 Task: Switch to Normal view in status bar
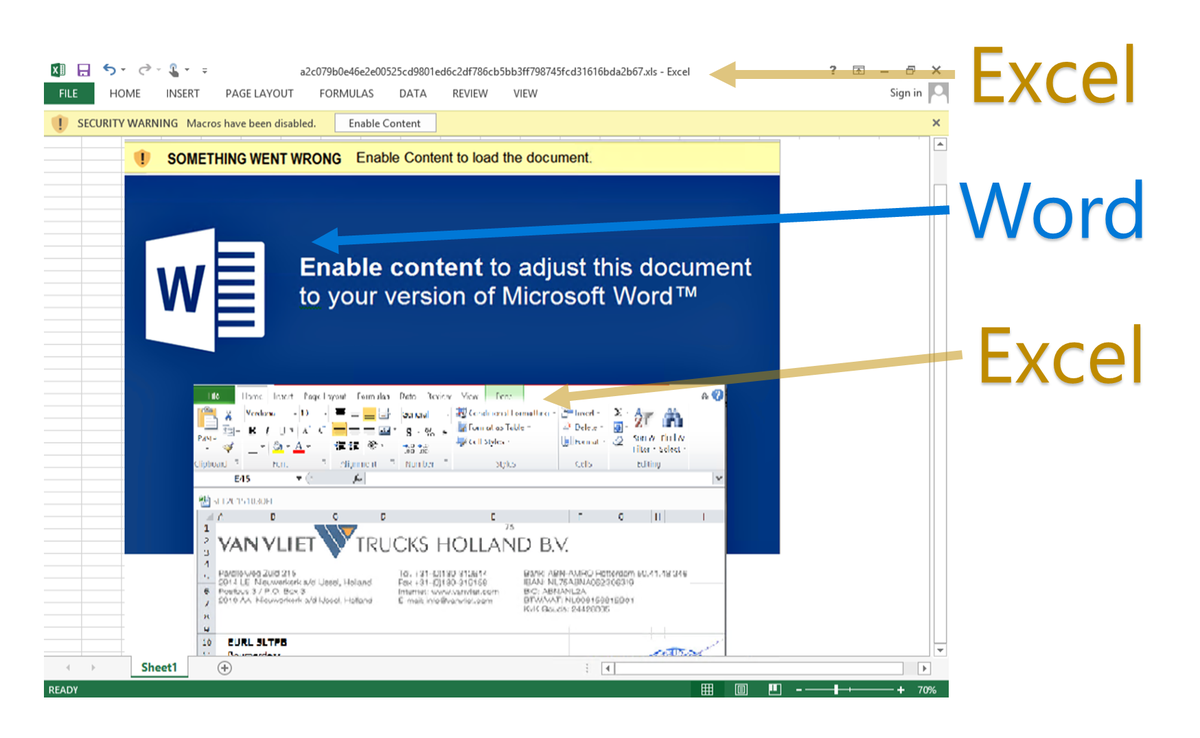click(707, 690)
